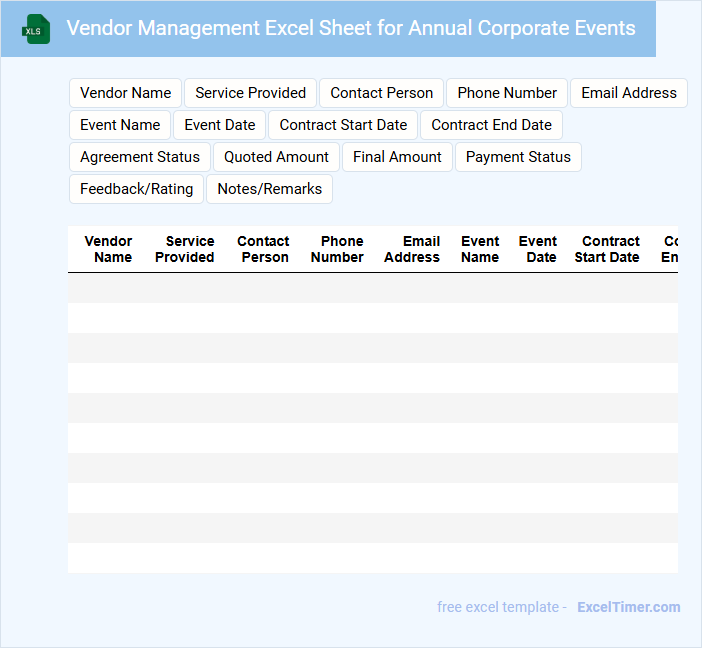The image size is (702, 648).
Task: Pick the Final Amount tag
Action: [397, 157]
